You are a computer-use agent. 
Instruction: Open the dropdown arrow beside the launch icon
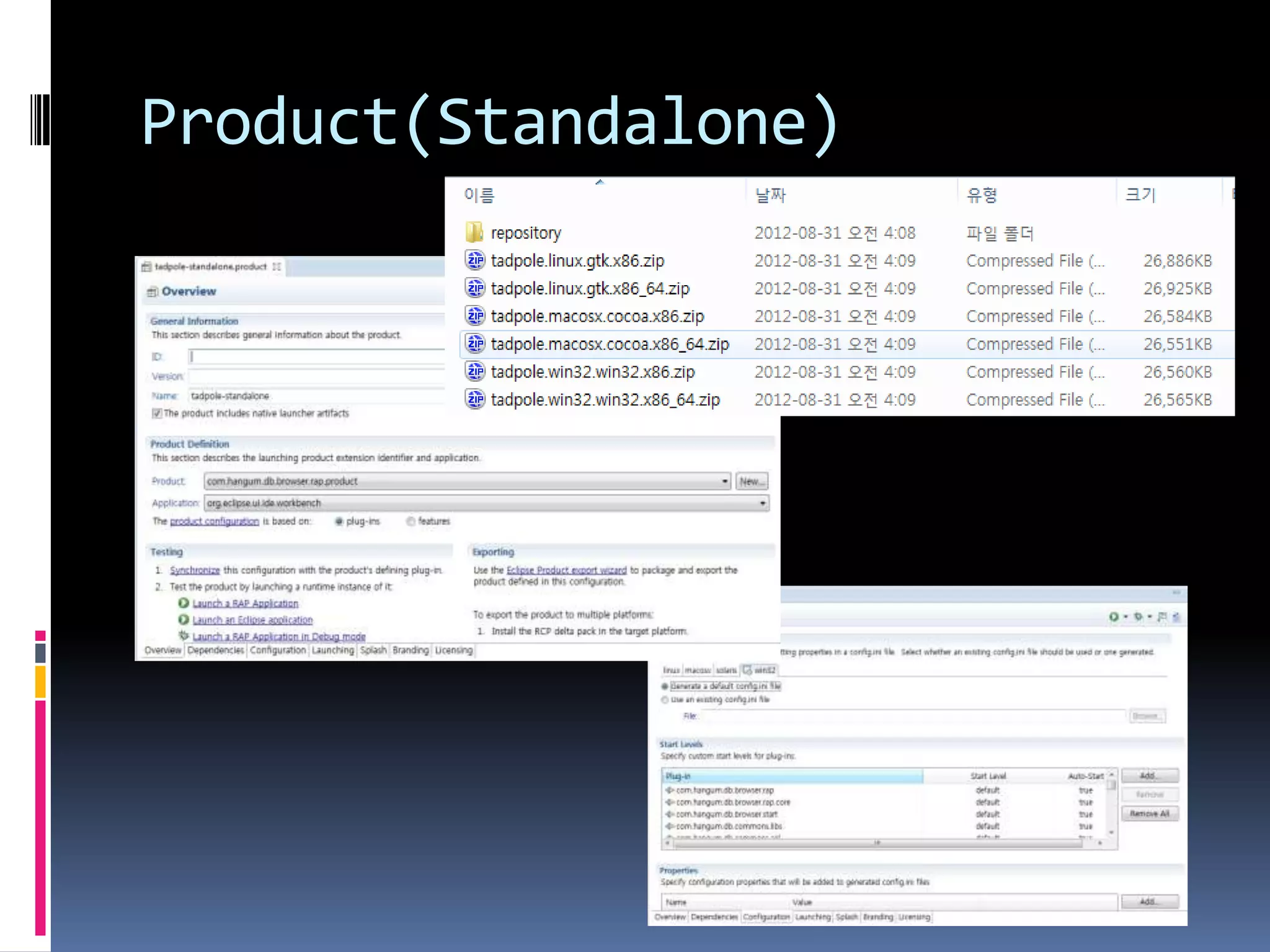[x=1125, y=617]
